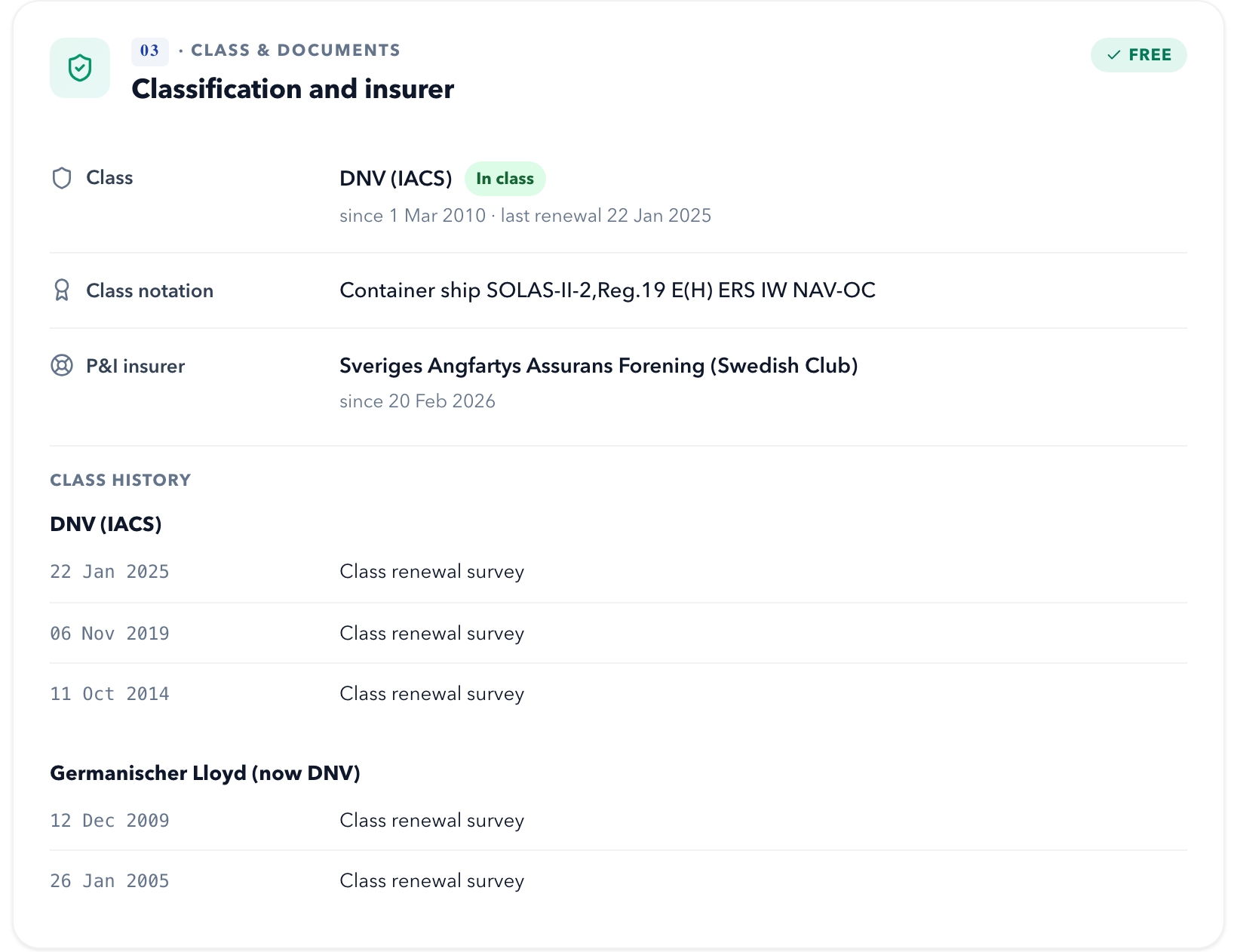The image size is (1237, 952).
Task: Click the Germanischer Lloyd (now DNV) heading
Action: coord(205,773)
